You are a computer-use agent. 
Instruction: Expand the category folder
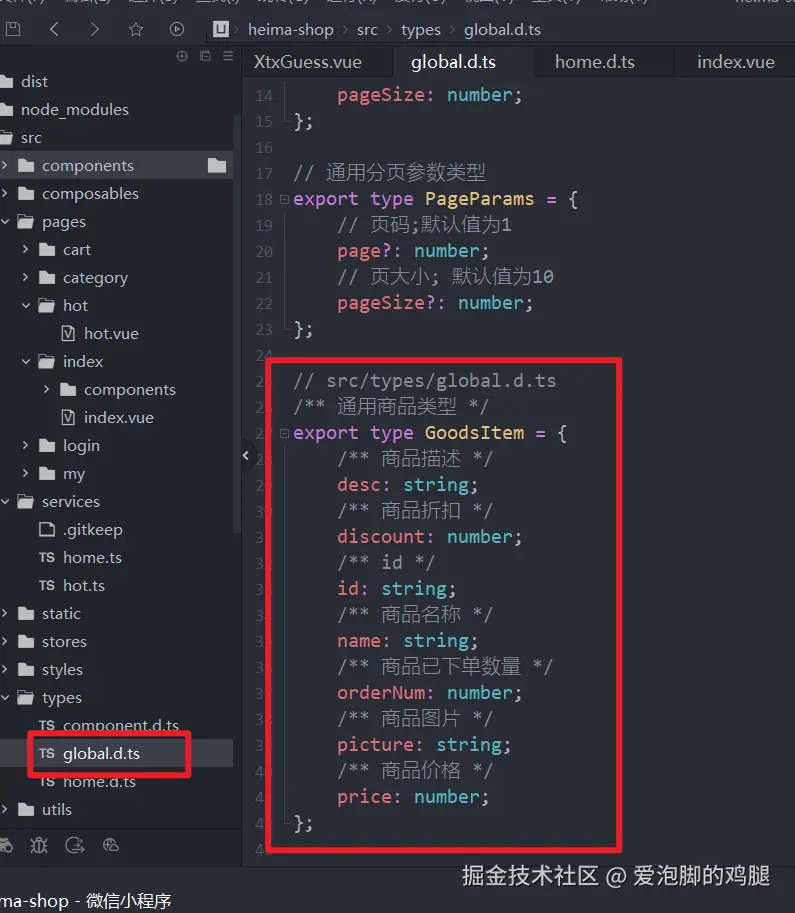point(26,277)
